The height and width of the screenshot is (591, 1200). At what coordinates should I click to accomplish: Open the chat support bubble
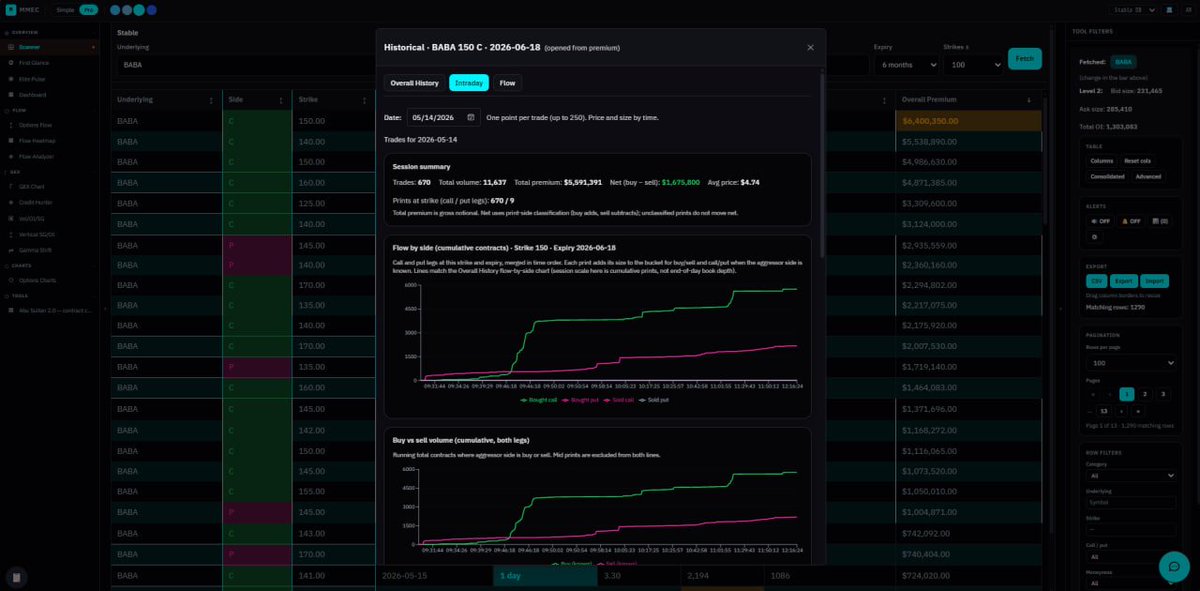coord(1173,566)
